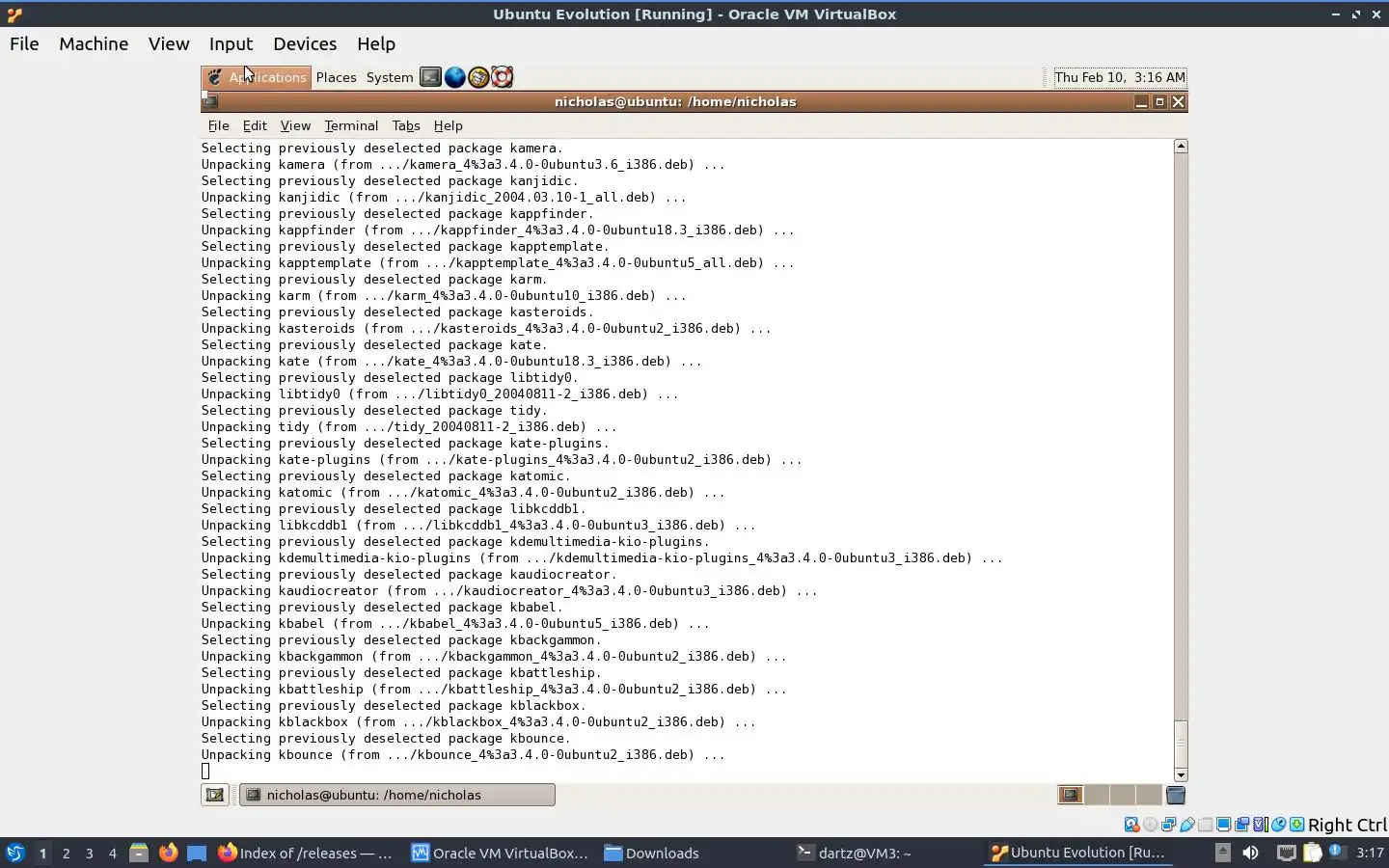Click the guest clock Thu Feb 10 3:16 AM
1389x868 pixels.
[x=1120, y=77]
